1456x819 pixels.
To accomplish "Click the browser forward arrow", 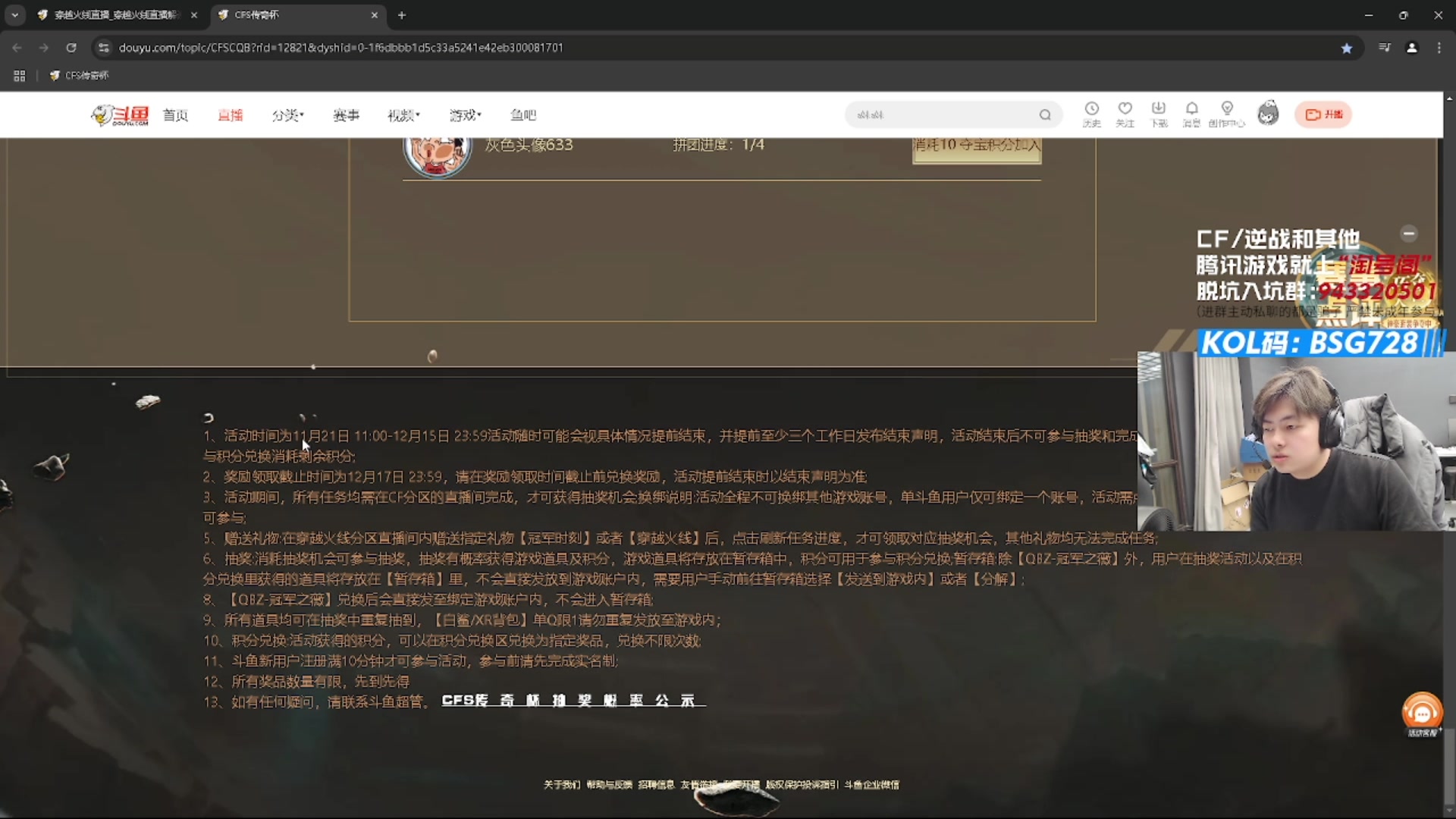I will pos(44,48).
